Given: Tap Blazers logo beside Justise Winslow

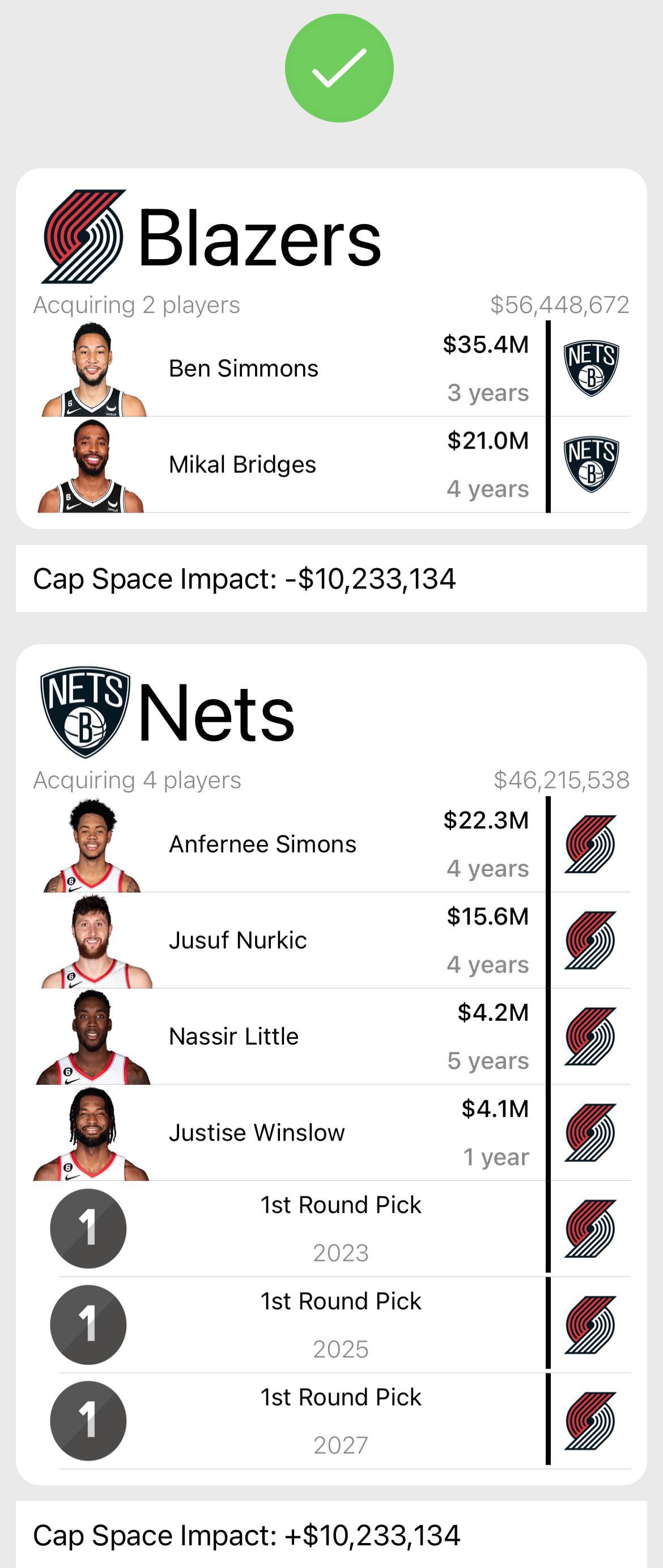Looking at the screenshot, I should point(590,1132).
